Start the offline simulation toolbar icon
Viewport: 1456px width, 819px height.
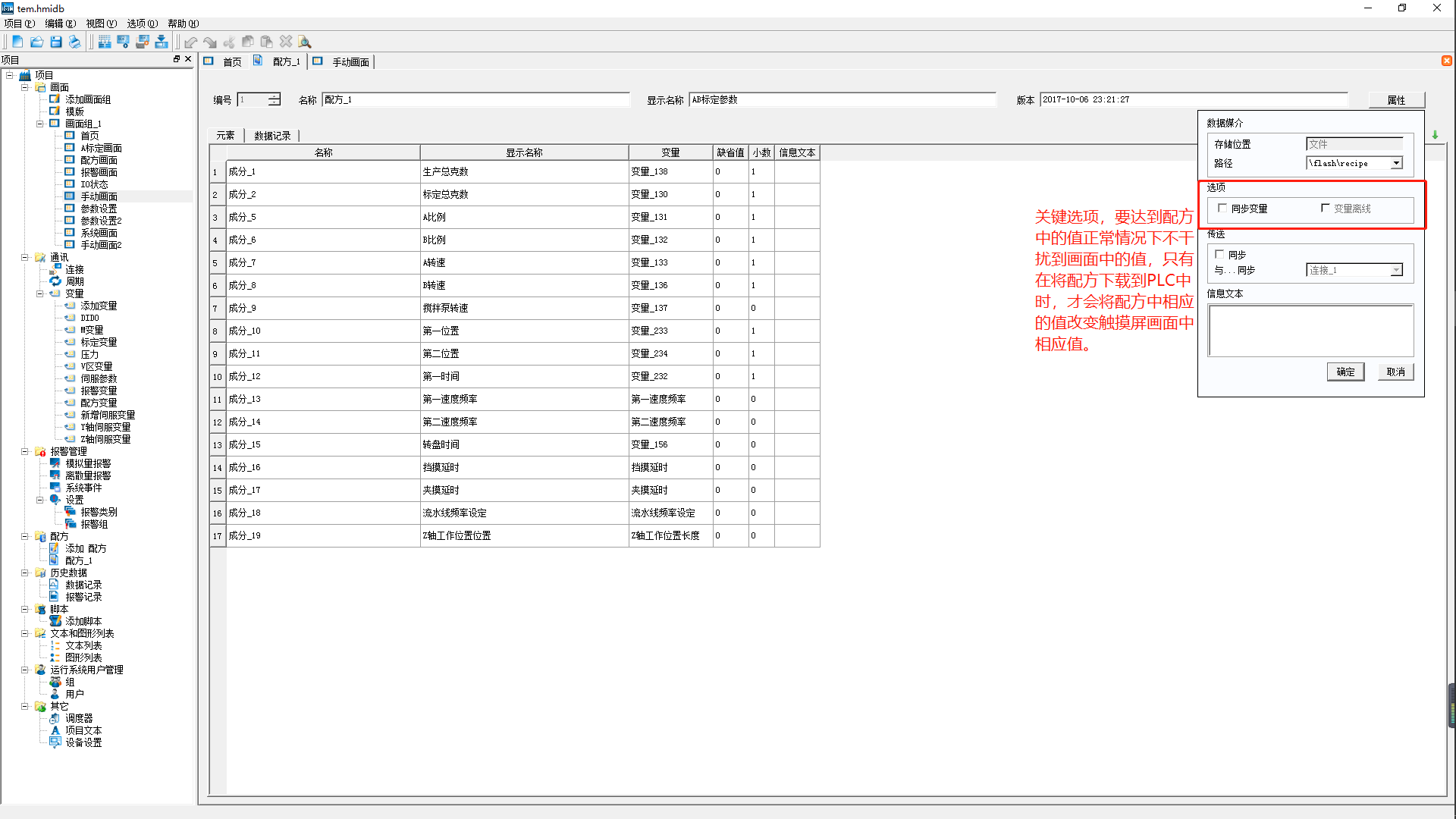pyautogui.click(x=143, y=42)
